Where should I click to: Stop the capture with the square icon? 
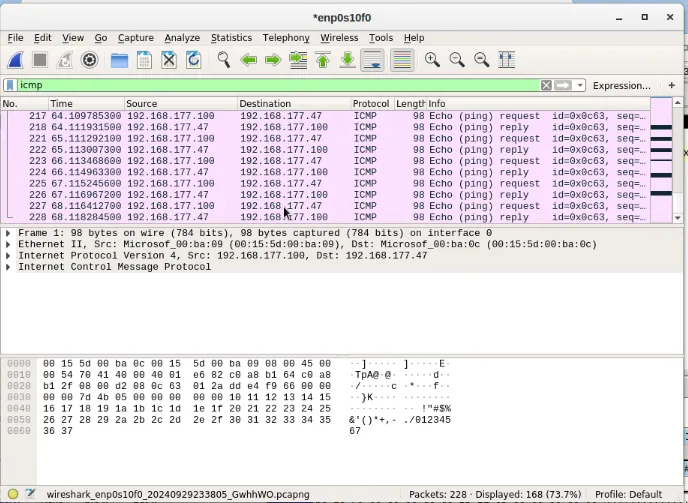click(x=40, y=60)
